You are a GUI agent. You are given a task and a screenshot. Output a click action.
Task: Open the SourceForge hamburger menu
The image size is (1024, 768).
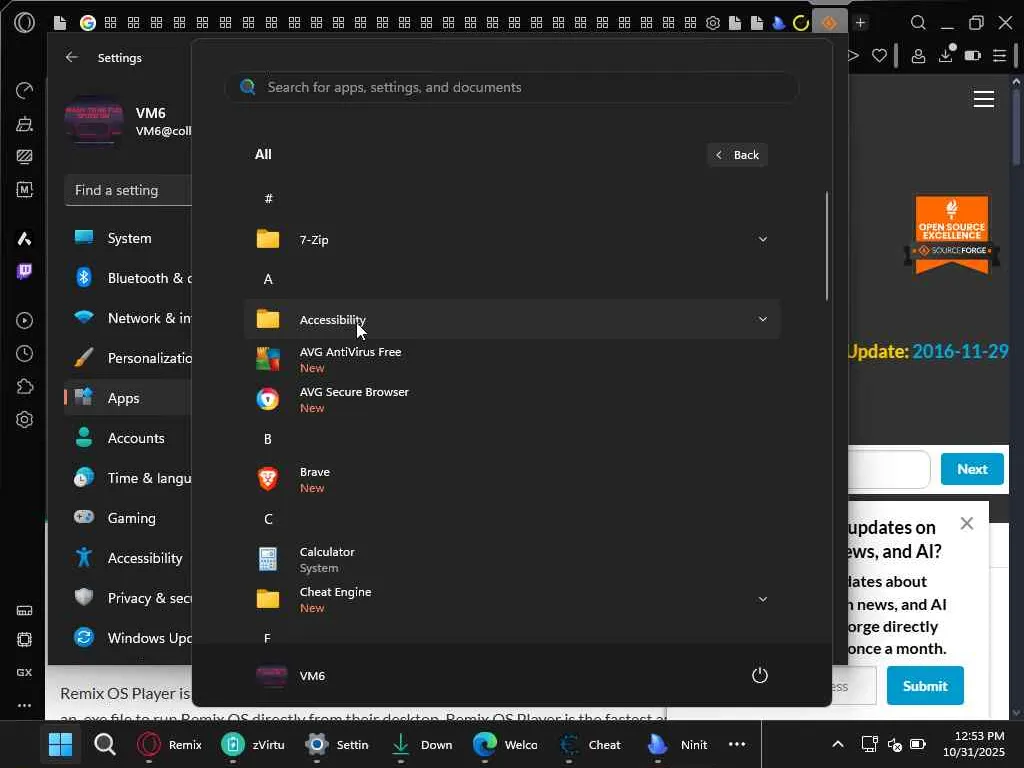(984, 99)
